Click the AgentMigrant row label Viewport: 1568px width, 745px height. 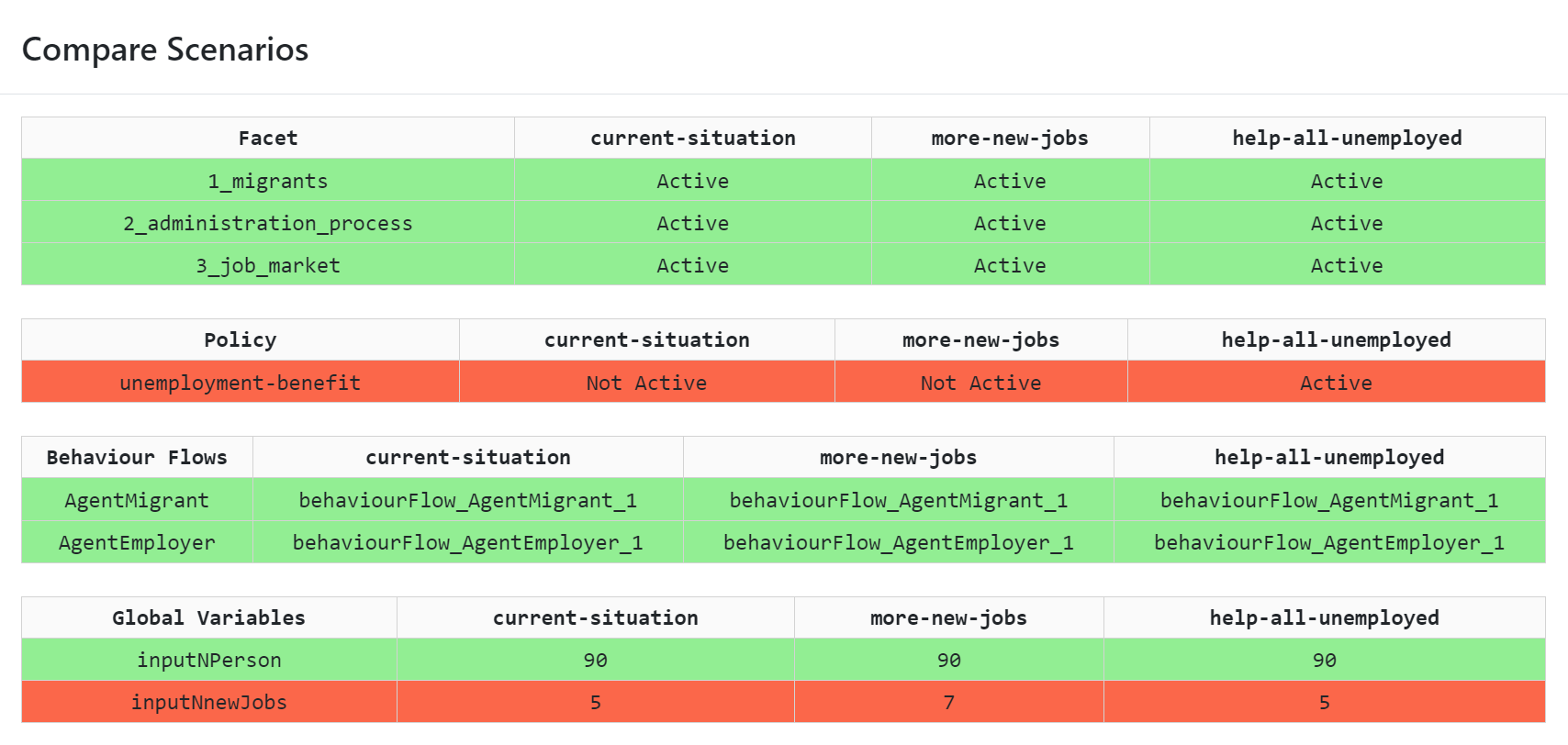pos(137,501)
